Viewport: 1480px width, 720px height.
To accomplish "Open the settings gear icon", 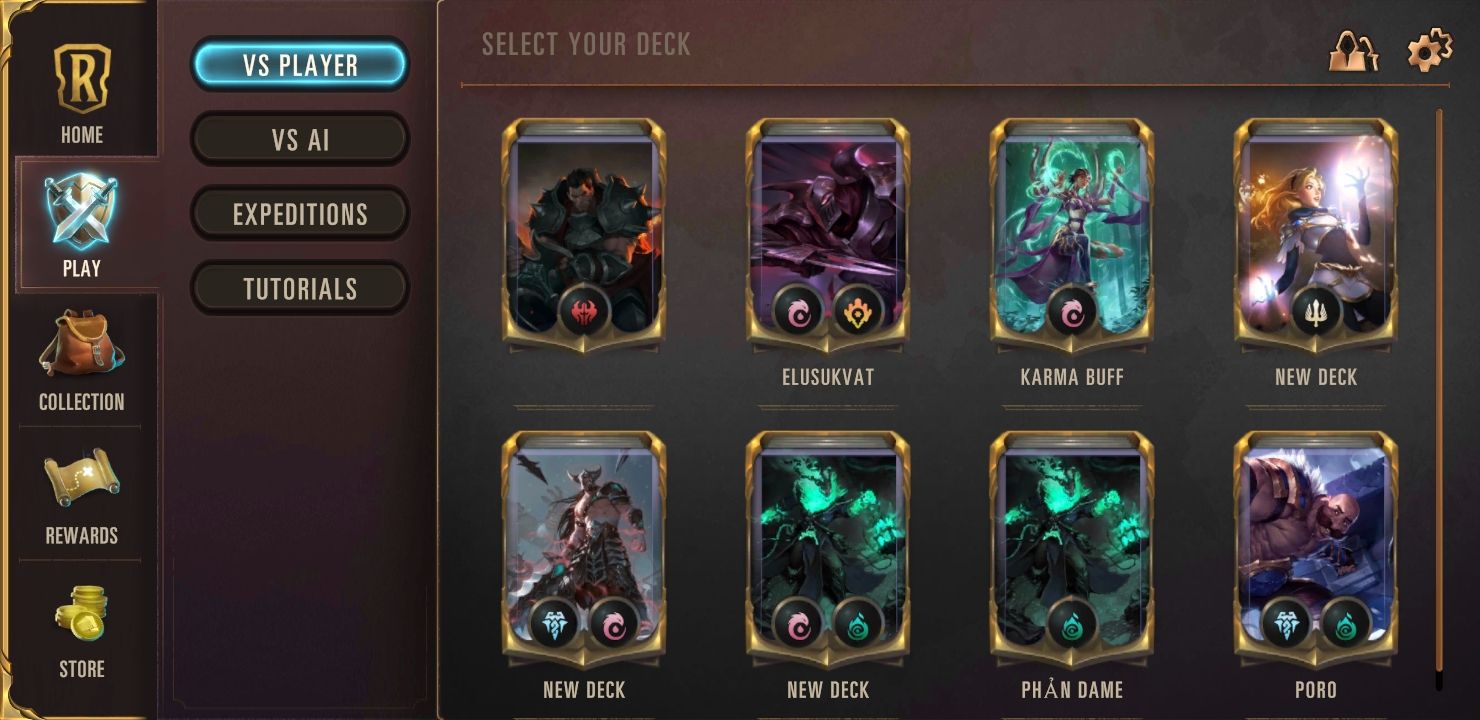I will point(1429,49).
